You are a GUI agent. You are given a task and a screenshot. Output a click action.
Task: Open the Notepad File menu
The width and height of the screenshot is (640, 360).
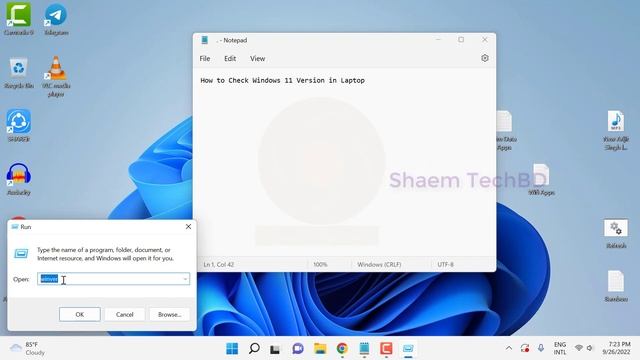coord(205,58)
